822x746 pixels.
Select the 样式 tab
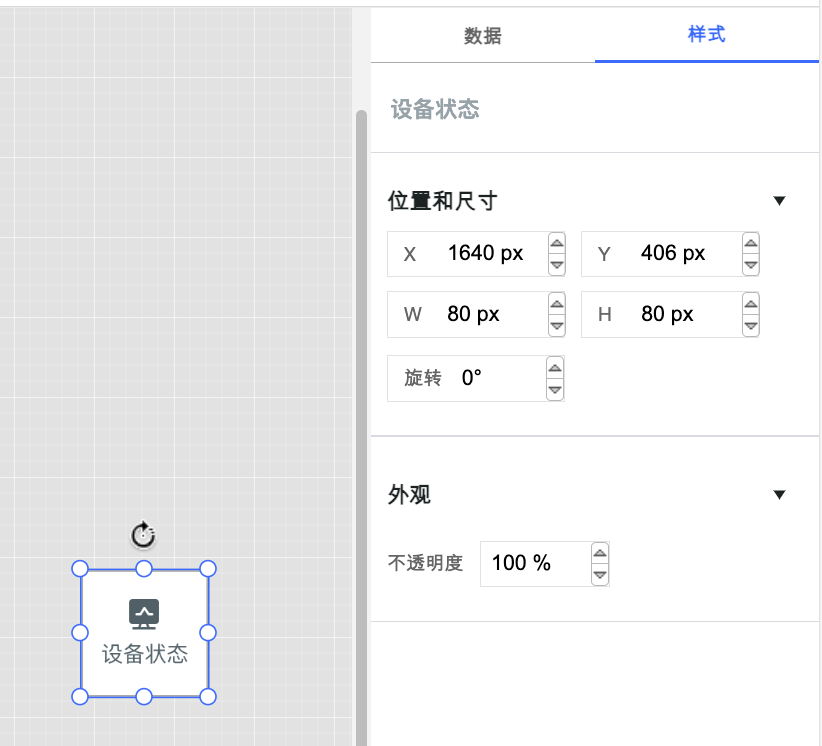point(706,35)
